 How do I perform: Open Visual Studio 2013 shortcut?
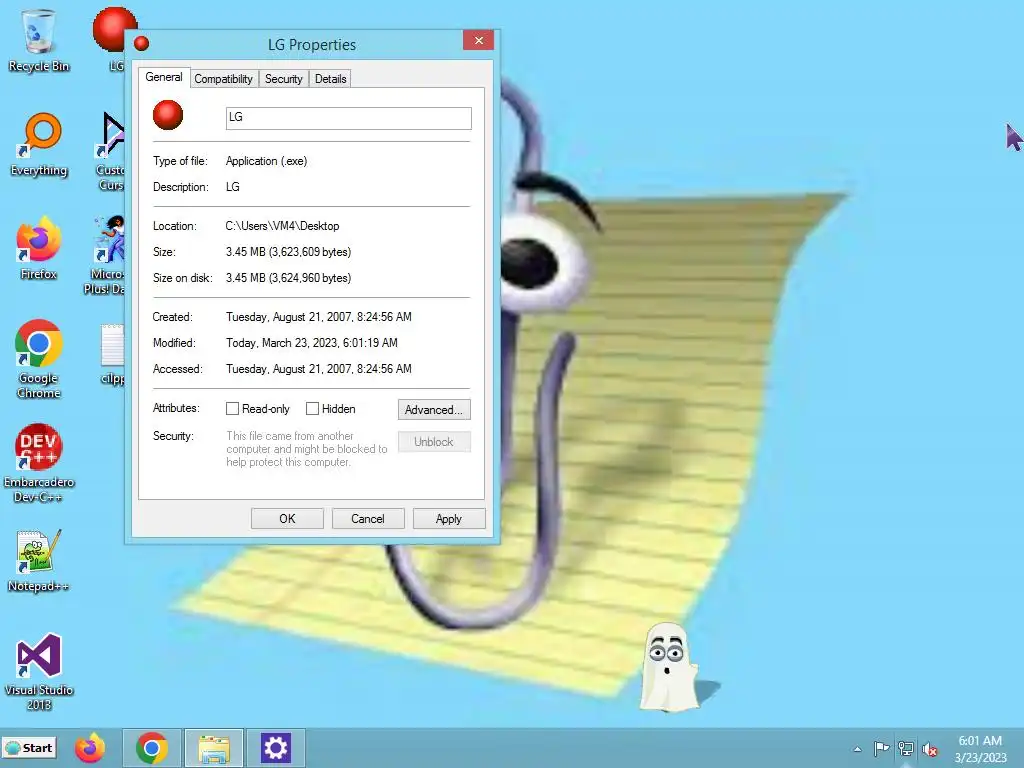click(39, 671)
